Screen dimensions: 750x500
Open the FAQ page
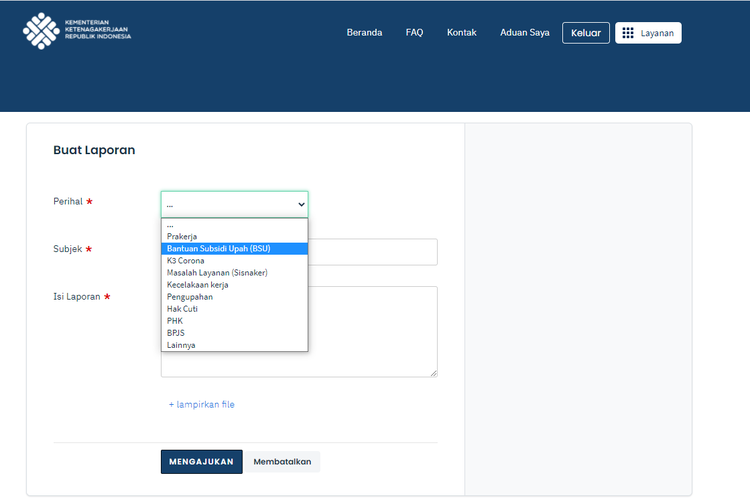point(414,33)
